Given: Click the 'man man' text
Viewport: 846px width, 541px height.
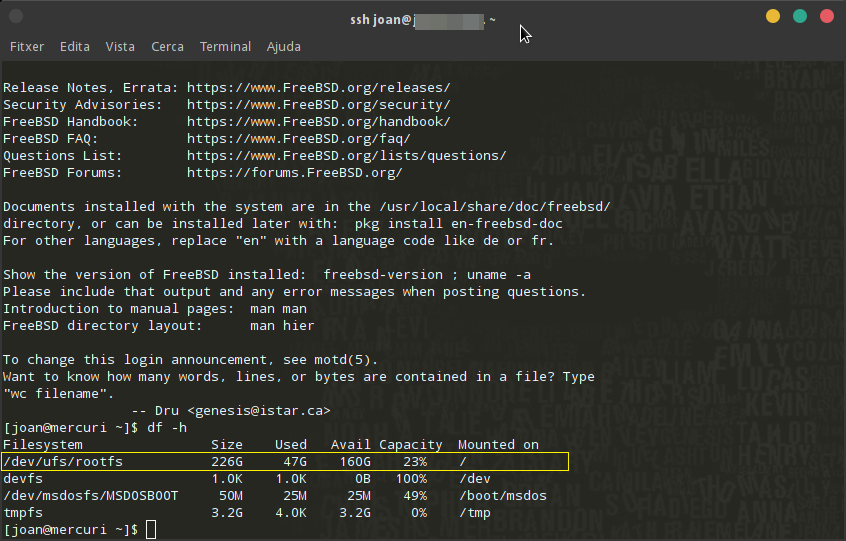Looking at the screenshot, I should pos(278,309).
